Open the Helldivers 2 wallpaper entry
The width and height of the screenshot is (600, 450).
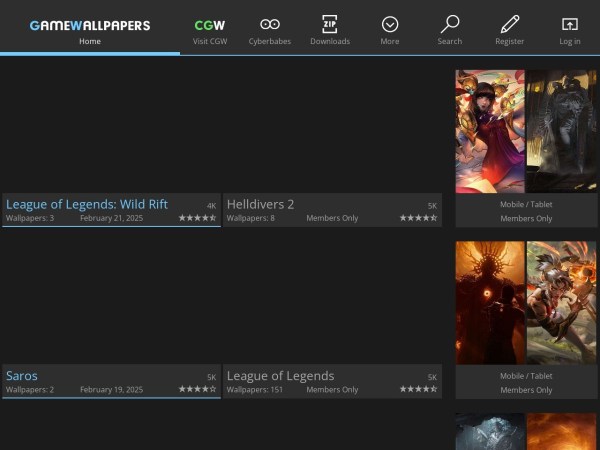(261, 204)
